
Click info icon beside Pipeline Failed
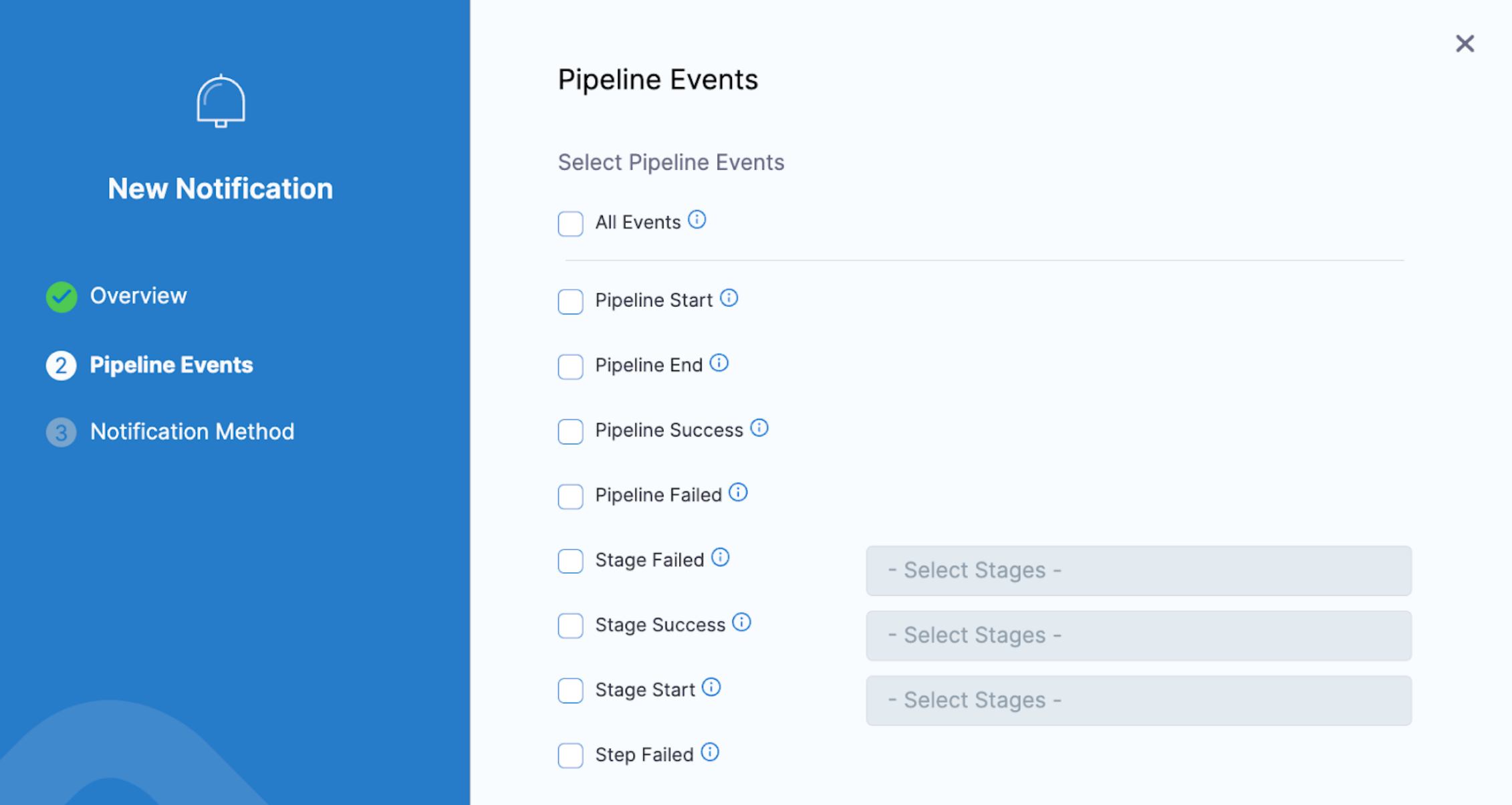click(738, 493)
